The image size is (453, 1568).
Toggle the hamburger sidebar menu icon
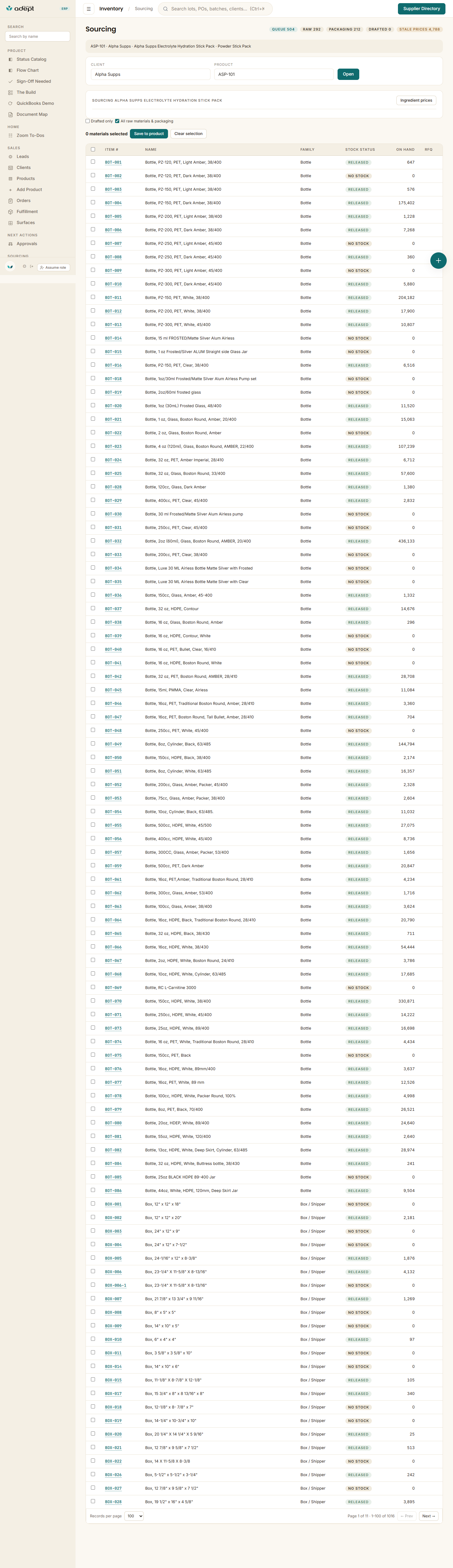click(x=89, y=9)
